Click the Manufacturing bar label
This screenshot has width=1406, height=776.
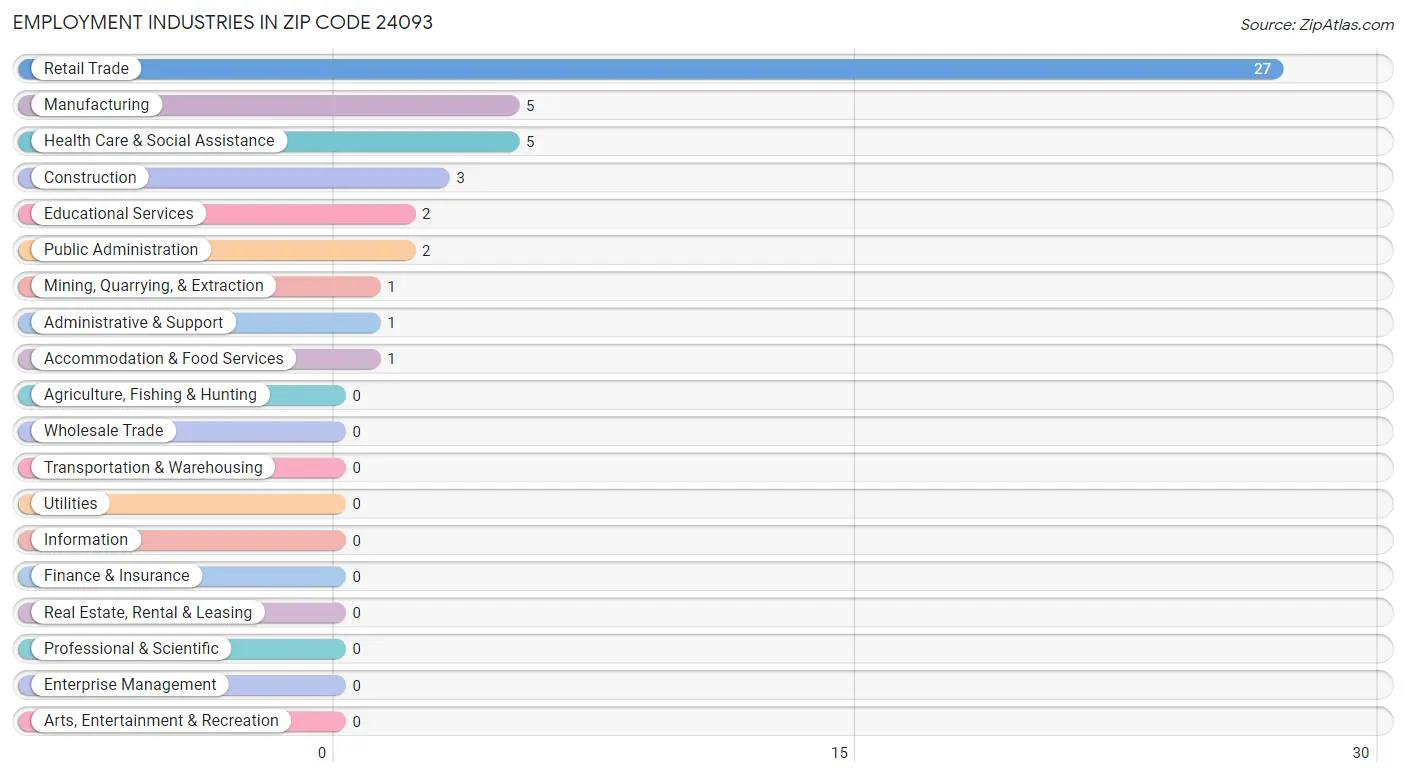pos(96,105)
